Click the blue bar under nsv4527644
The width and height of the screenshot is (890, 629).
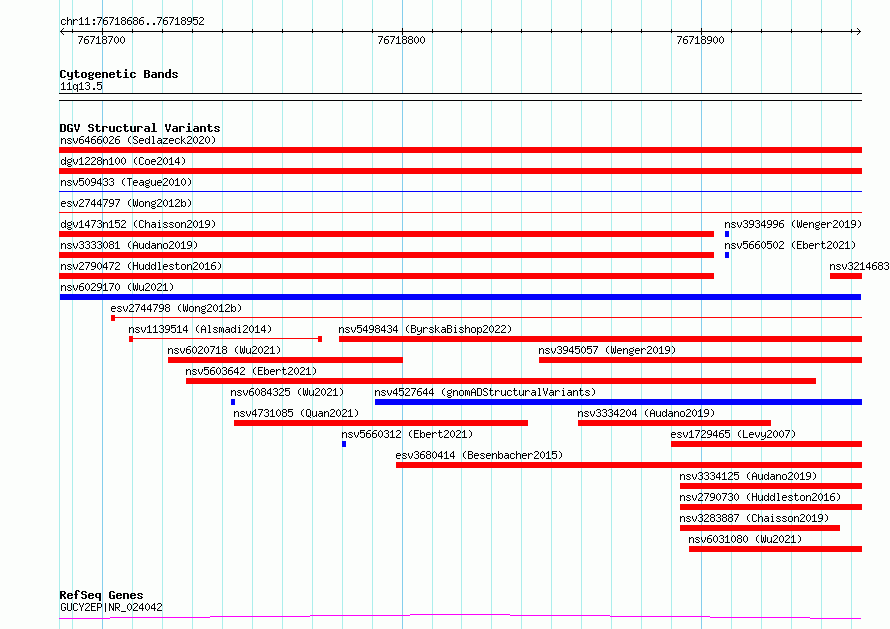coord(618,402)
